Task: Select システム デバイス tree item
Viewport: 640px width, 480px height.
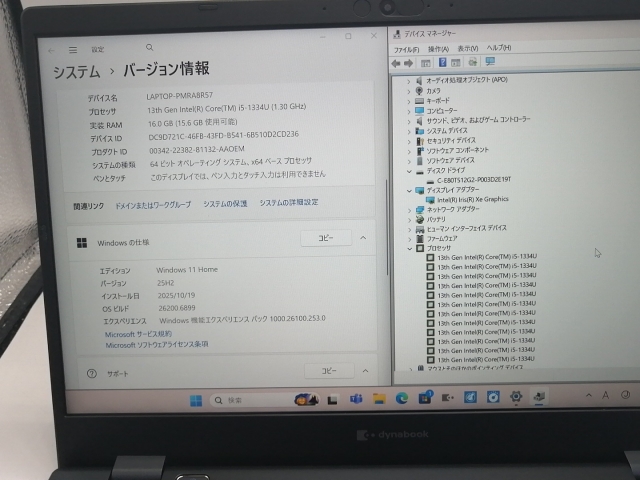Action: [447, 131]
